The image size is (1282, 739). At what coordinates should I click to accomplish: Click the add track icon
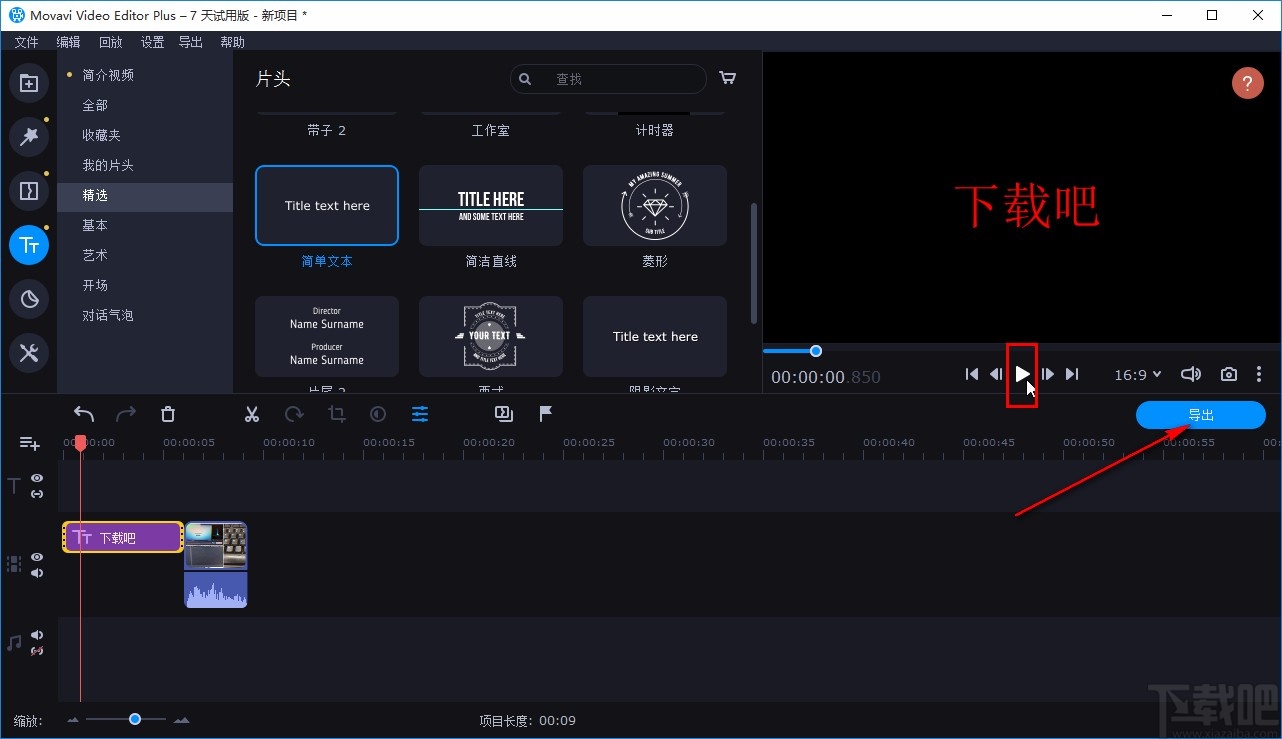[29, 443]
